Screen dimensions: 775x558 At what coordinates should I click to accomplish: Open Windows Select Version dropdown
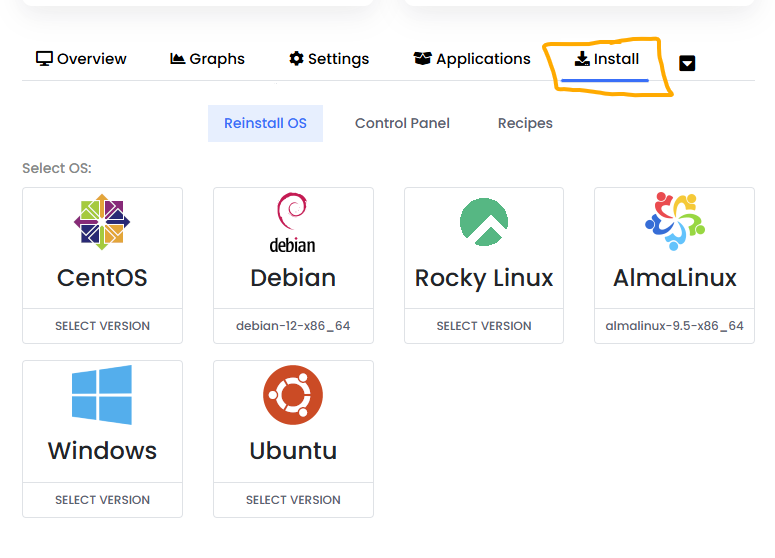pos(102,500)
